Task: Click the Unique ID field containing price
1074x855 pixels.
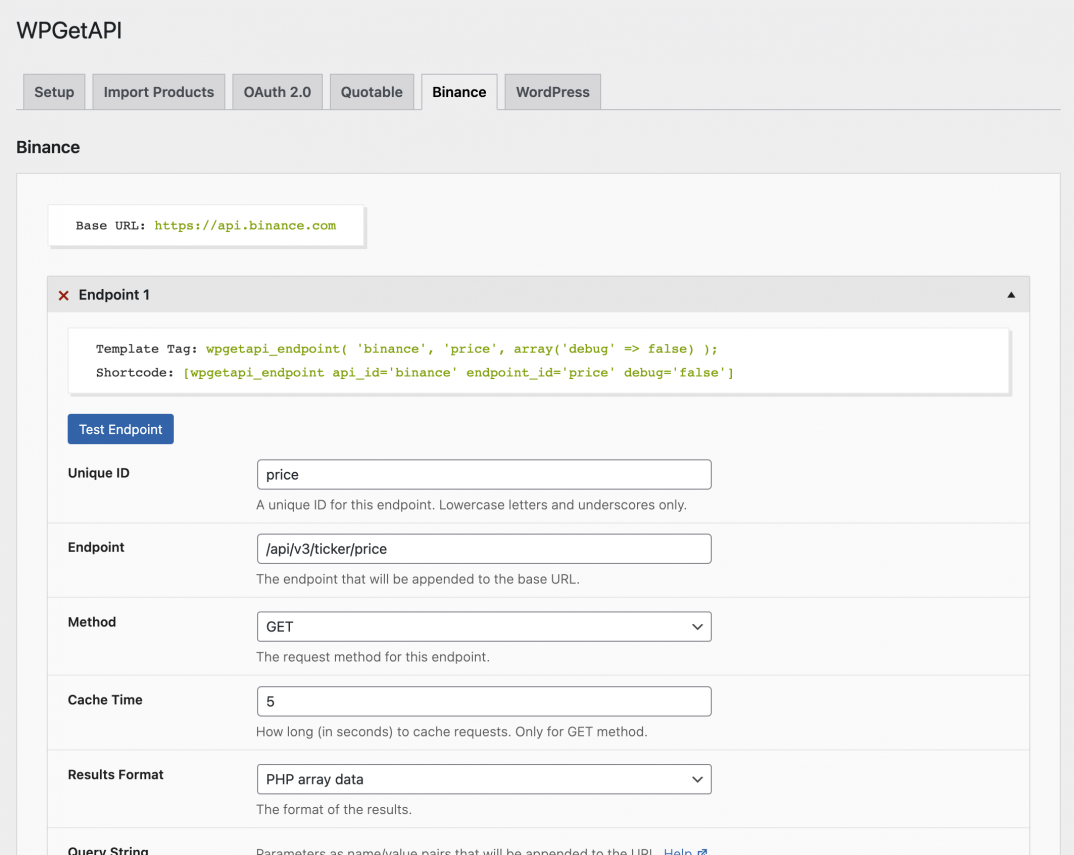Action: pyautogui.click(x=484, y=474)
